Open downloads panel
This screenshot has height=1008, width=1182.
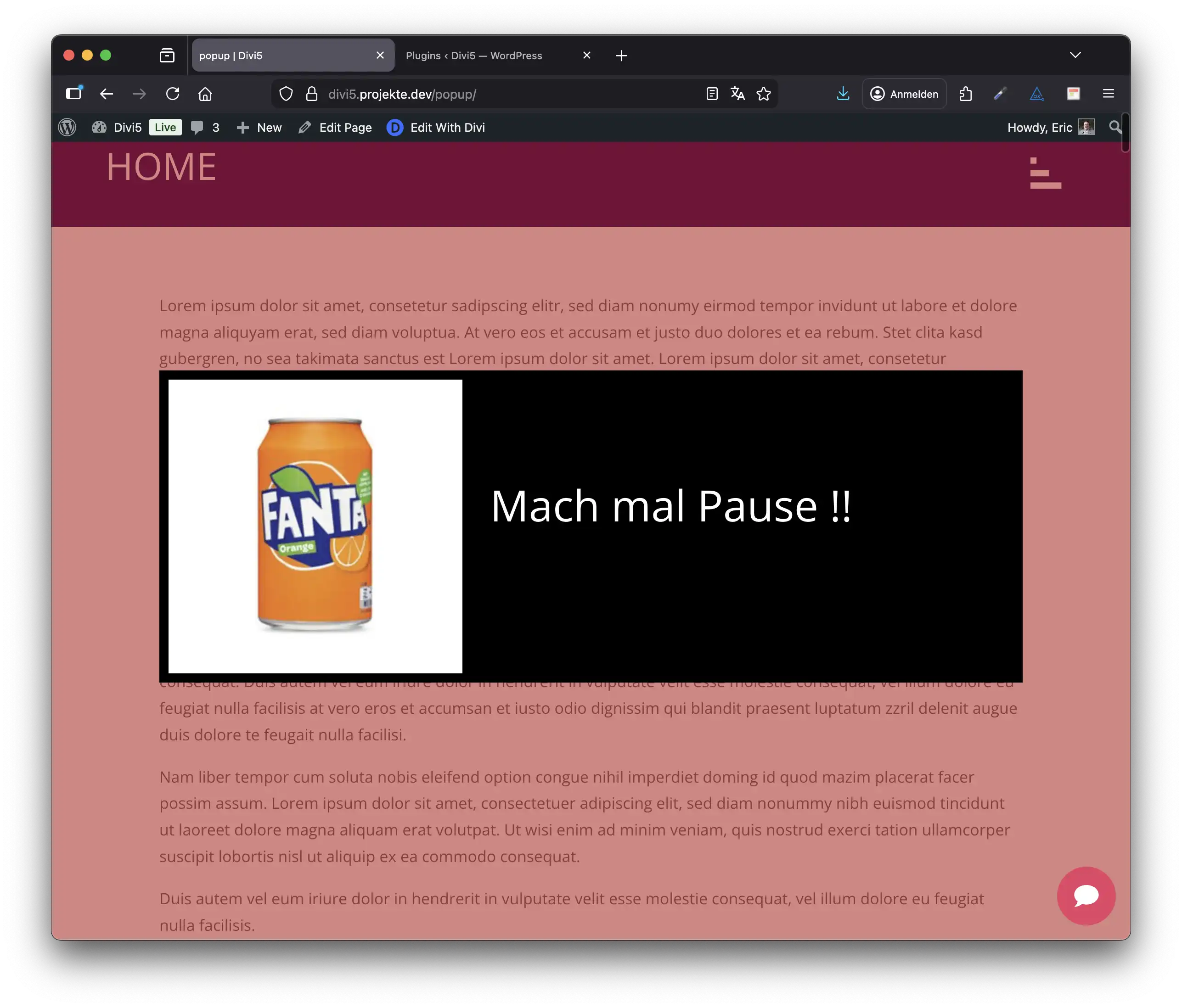(x=843, y=94)
